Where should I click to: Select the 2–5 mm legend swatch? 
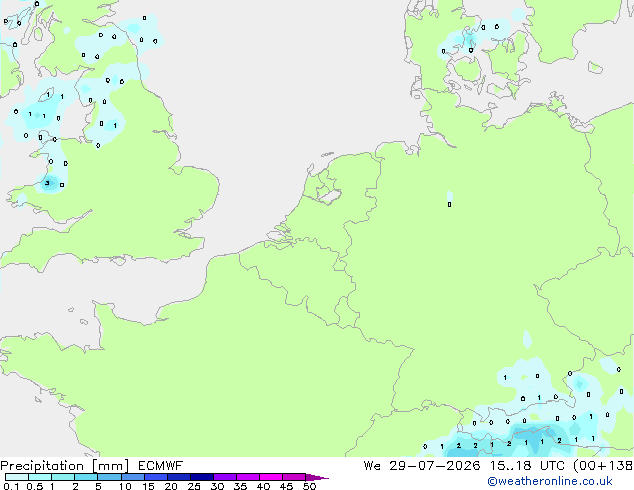point(86,477)
